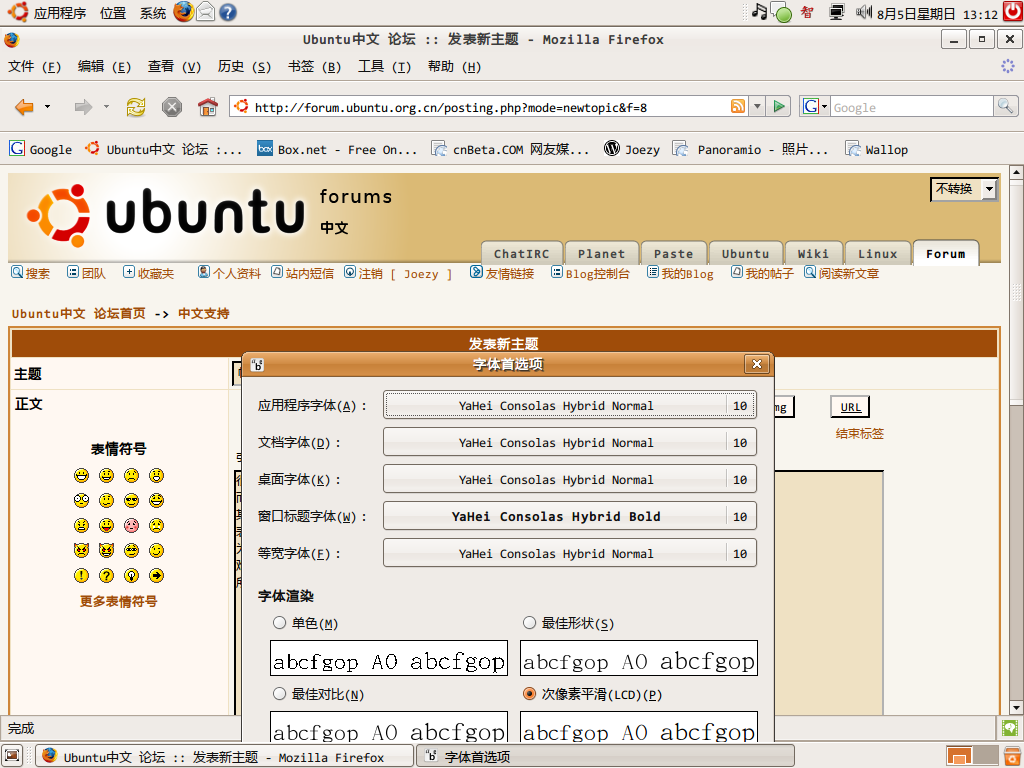
Task: Open the chat bubble tray icon with green status dot
Action: [x=781, y=12]
